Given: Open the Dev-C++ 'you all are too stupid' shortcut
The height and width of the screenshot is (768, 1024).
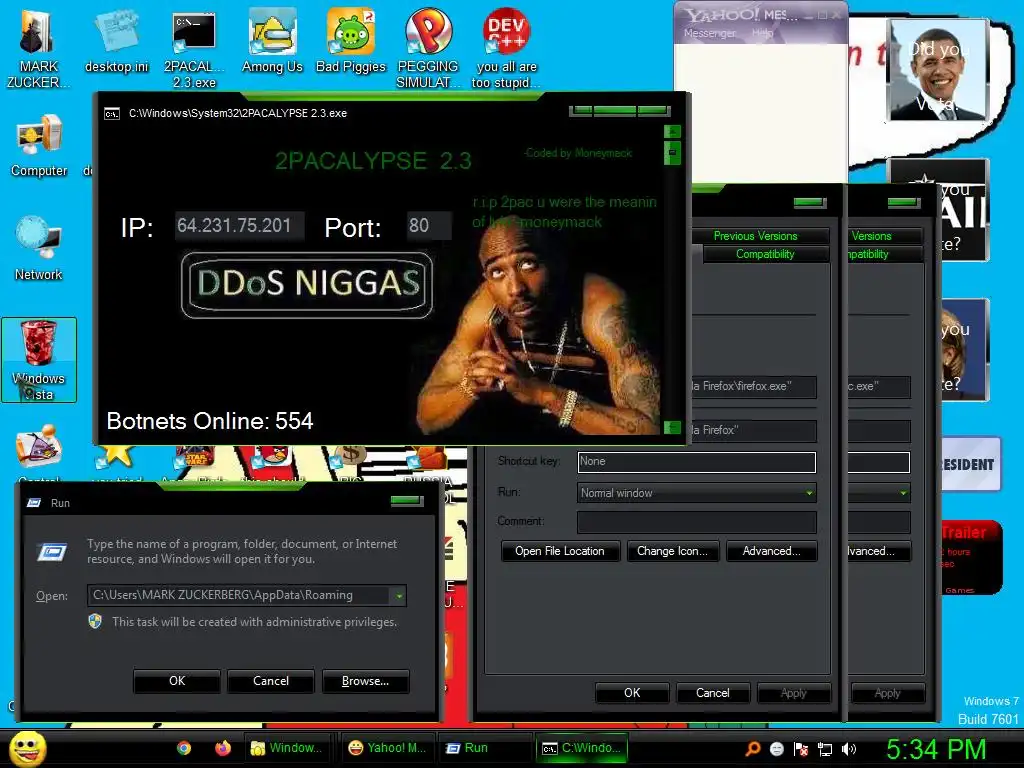Looking at the screenshot, I should pos(506,49).
